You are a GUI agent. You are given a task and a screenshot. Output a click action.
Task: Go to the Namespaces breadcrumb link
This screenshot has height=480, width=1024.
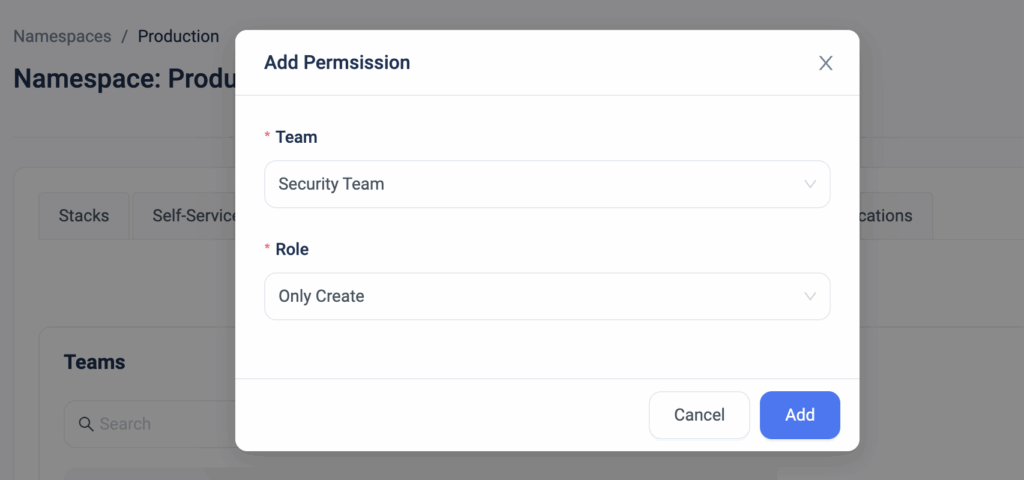pos(62,37)
